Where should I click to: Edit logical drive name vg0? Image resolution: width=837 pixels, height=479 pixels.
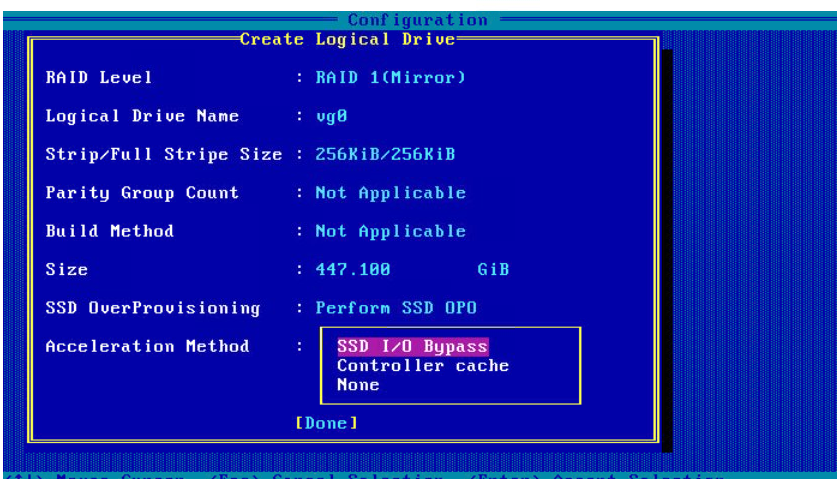point(331,116)
